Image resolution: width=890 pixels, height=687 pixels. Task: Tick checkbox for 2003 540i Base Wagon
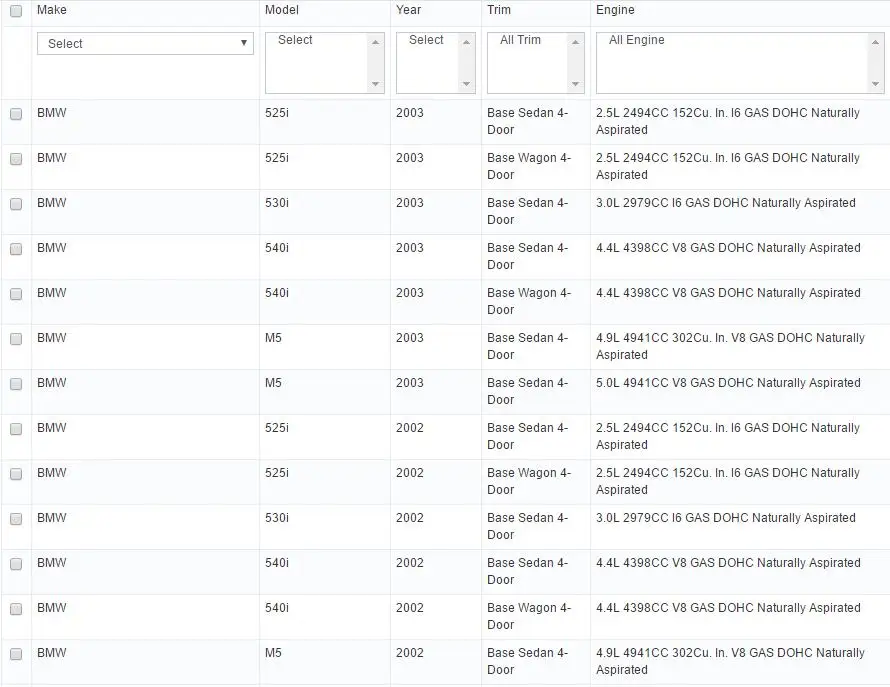click(x=16, y=294)
